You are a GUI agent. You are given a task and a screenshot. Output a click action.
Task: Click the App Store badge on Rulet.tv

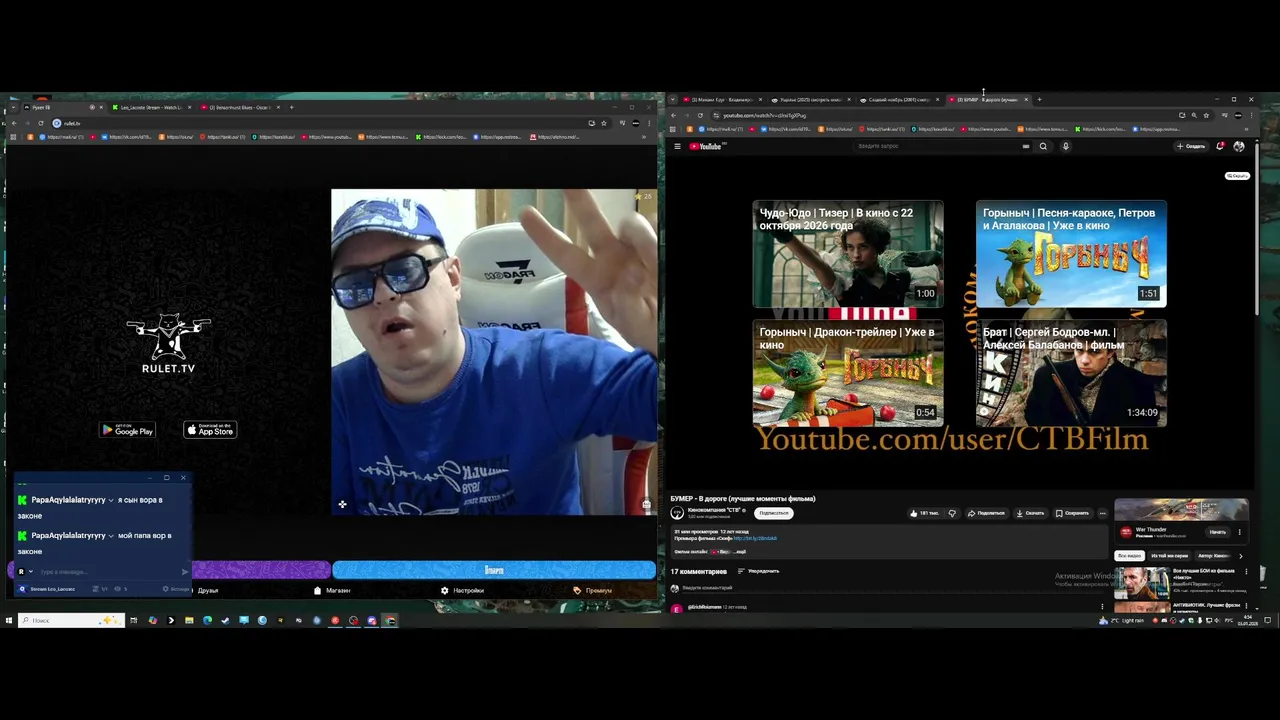210,430
